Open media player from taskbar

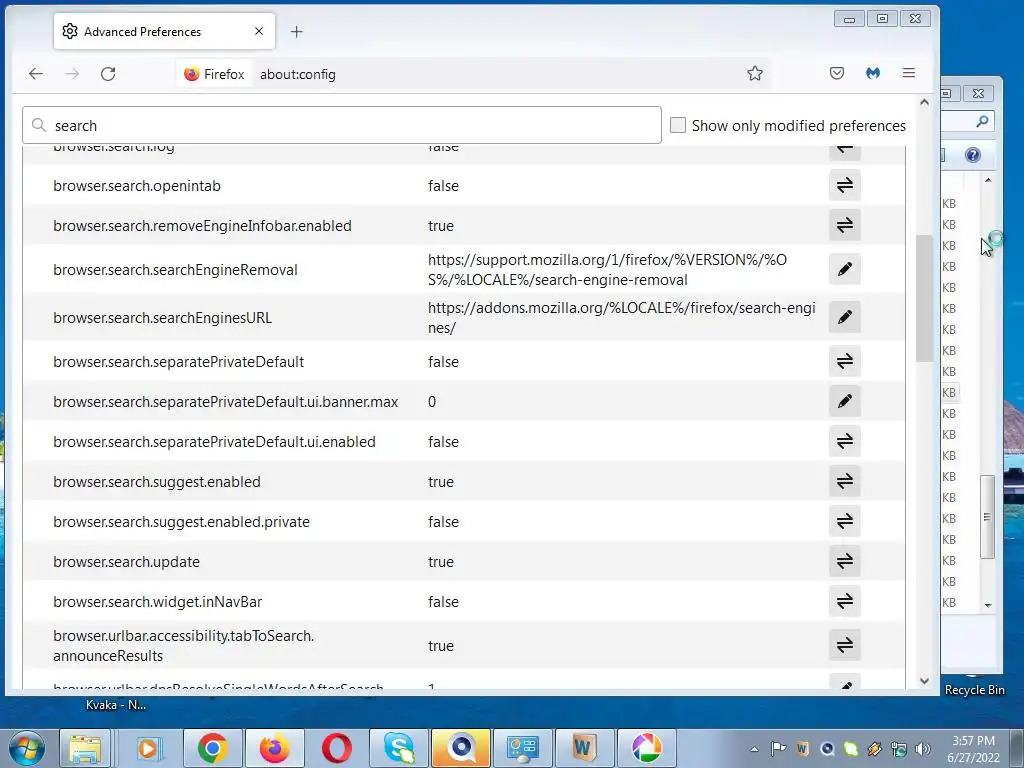pyautogui.click(x=148, y=748)
